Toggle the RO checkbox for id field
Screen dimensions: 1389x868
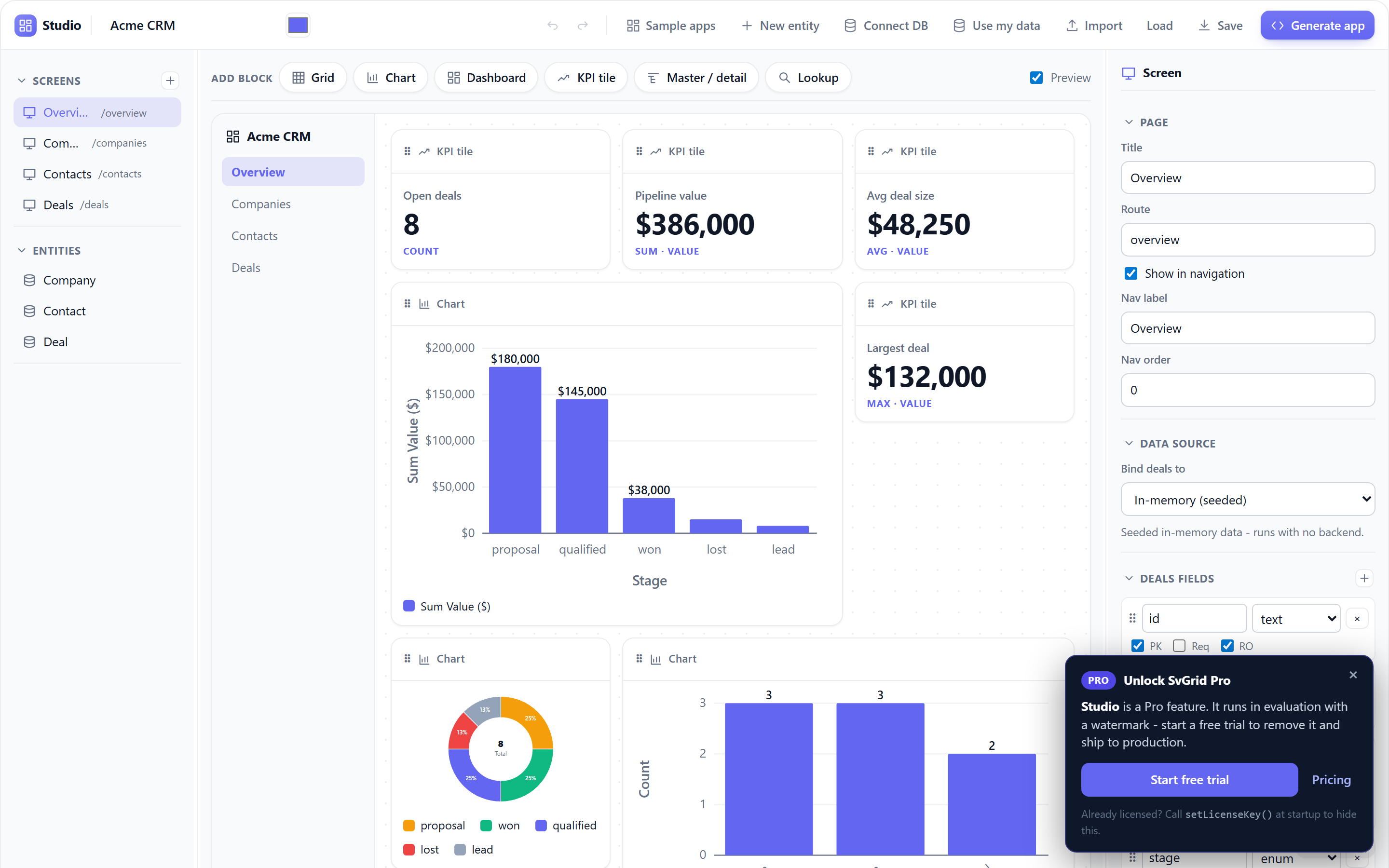point(1227,646)
